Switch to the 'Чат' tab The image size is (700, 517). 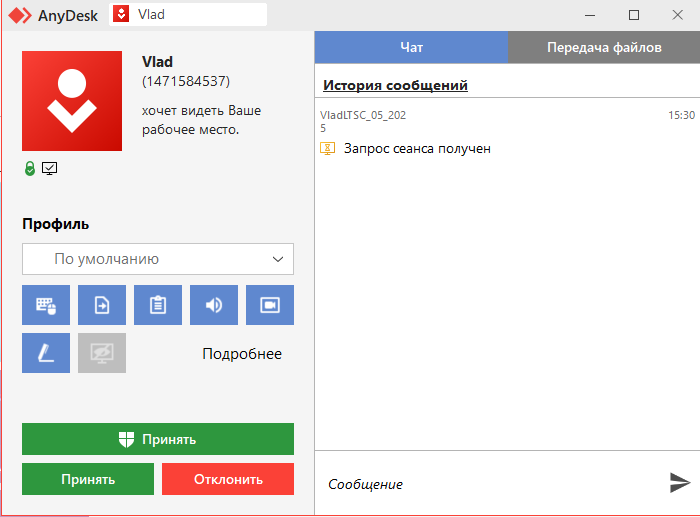[411, 47]
